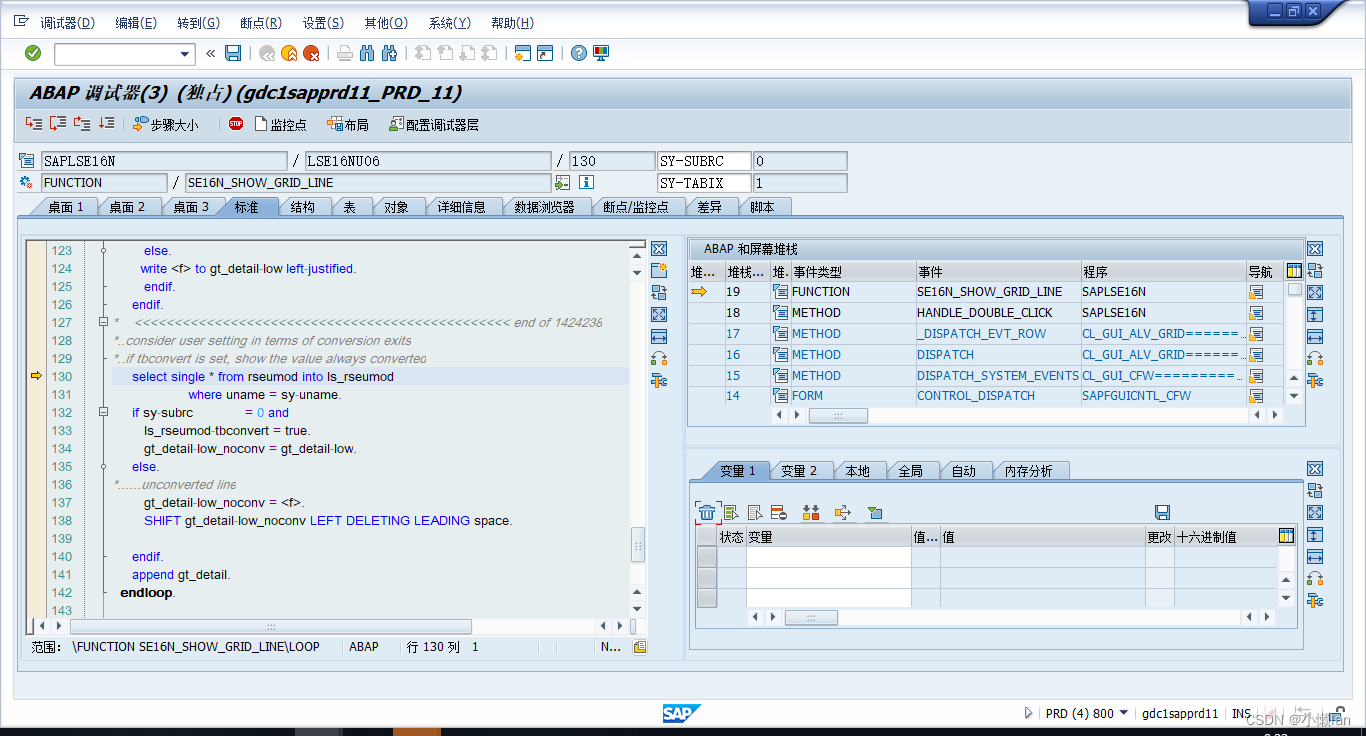Click the navigation icon in the HANDLE_DOUBLE_CLICK row
The height and width of the screenshot is (736, 1366).
(x=1256, y=313)
